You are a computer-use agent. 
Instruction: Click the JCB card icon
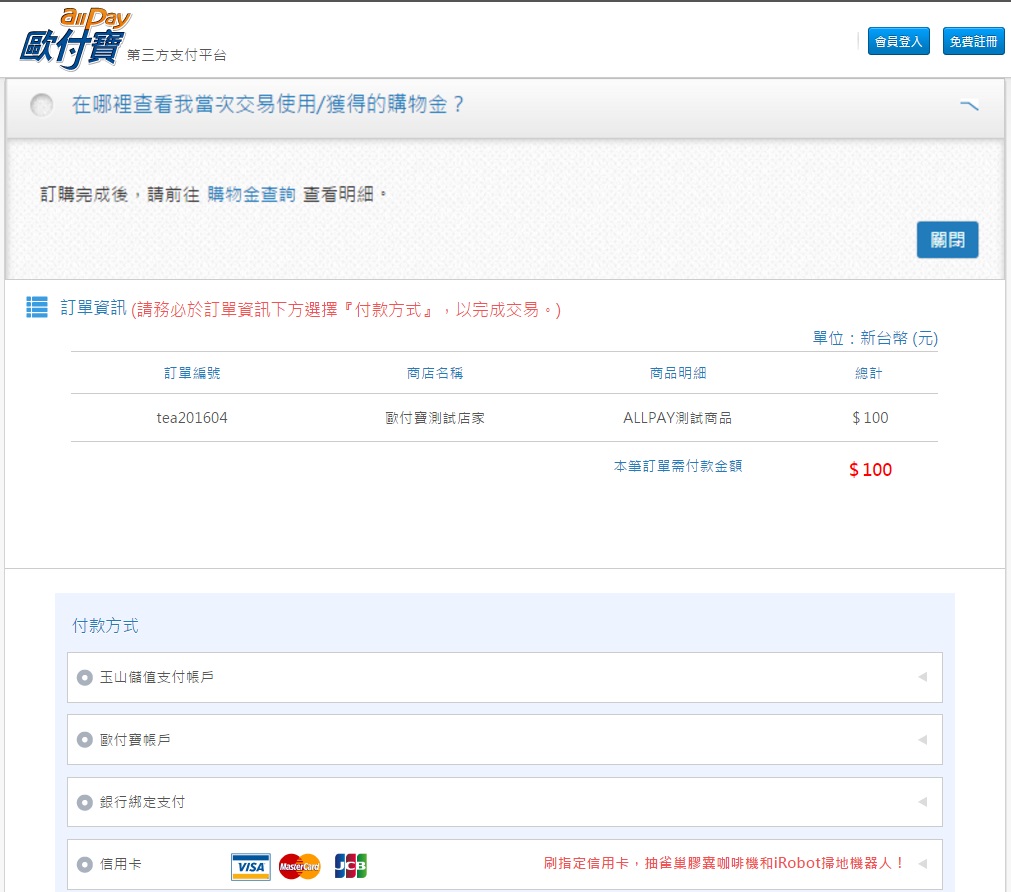click(350, 865)
